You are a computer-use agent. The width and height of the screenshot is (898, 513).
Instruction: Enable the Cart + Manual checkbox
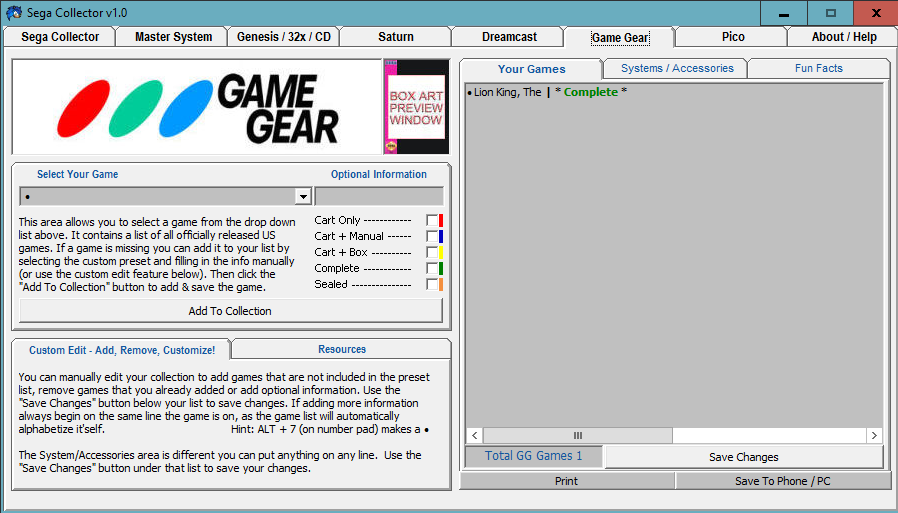[x=432, y=236]
